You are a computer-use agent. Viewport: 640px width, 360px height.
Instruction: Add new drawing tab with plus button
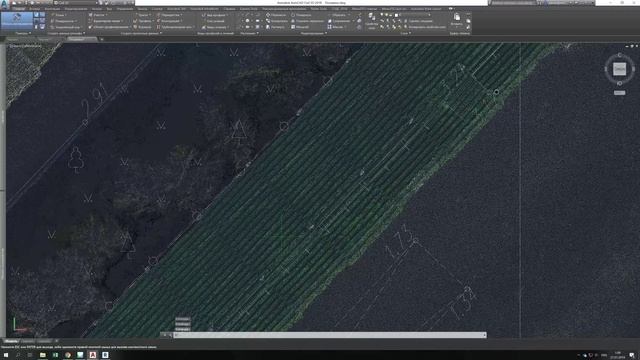tap(102, 39)
